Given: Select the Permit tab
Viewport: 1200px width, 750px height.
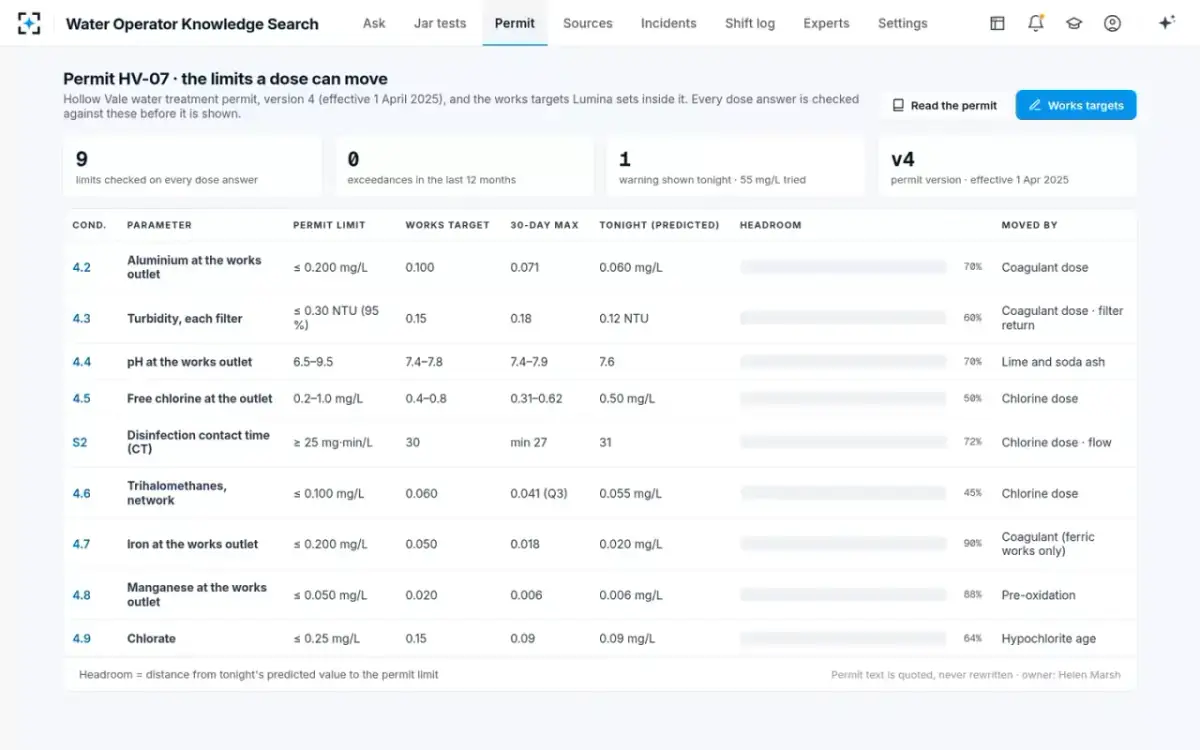Looking at the screenshot, I should [x=515, y=23].
